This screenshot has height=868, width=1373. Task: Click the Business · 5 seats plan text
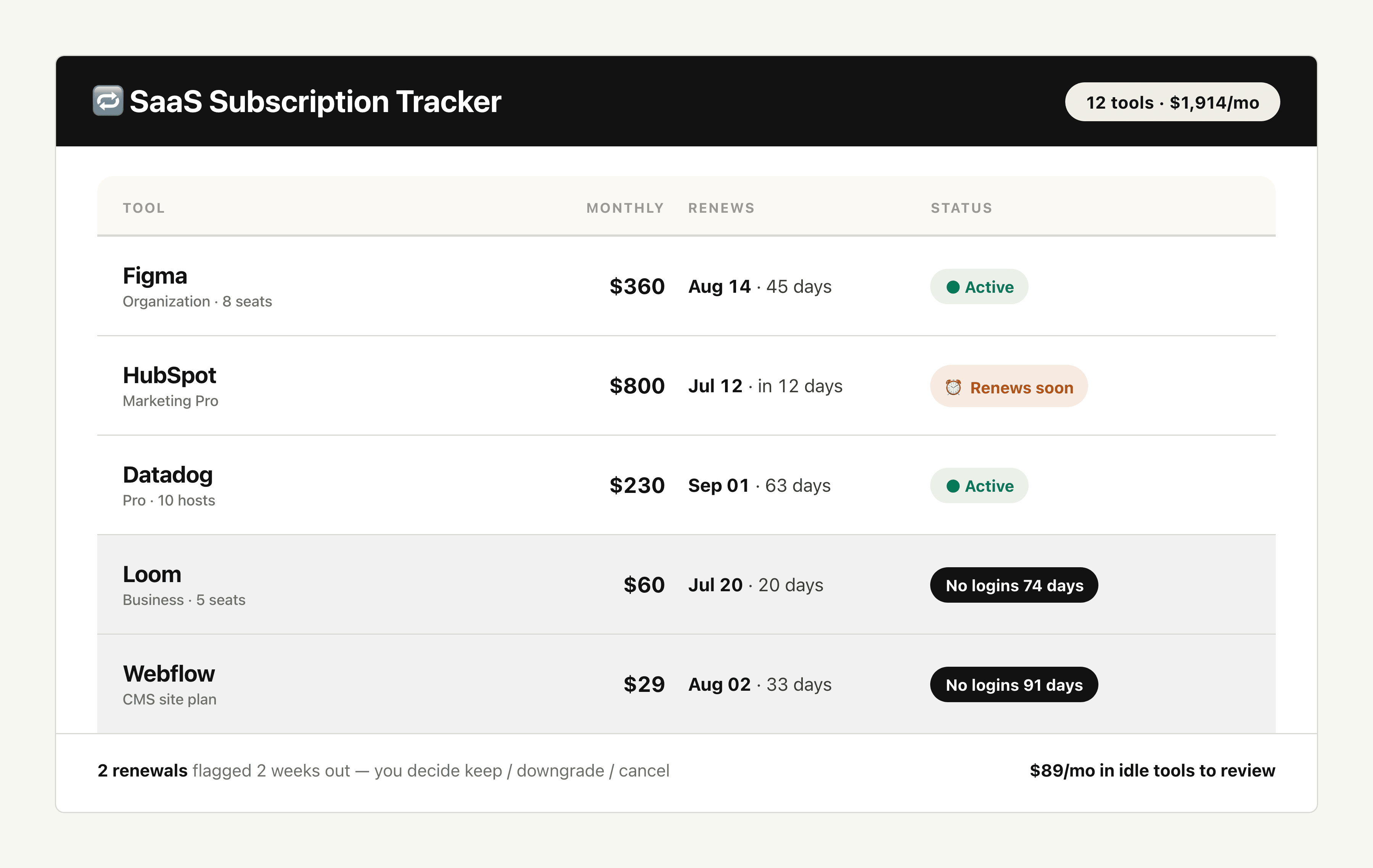pyautogui.click(x=184, y=600)
